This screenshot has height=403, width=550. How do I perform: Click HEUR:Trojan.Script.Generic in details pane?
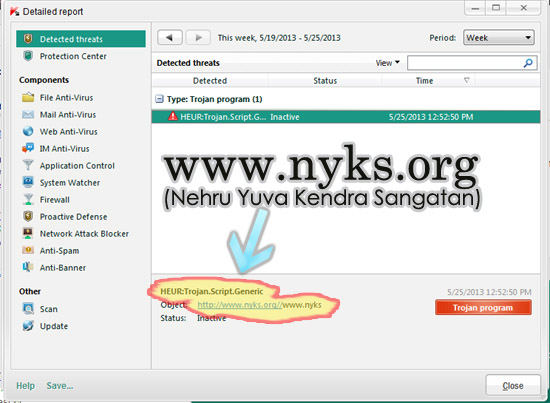(x=212, y=291)
